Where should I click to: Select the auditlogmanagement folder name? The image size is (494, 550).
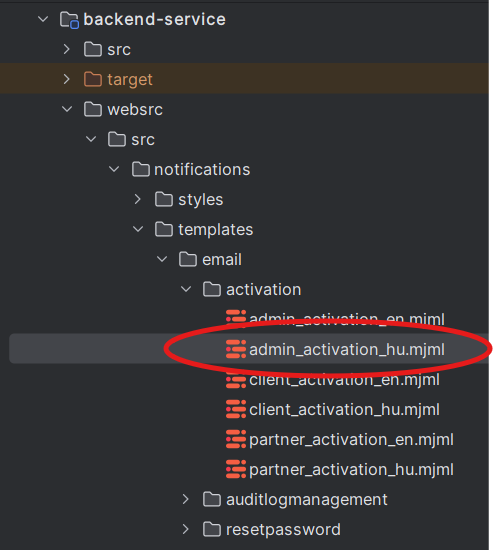[x=307, y=500]
